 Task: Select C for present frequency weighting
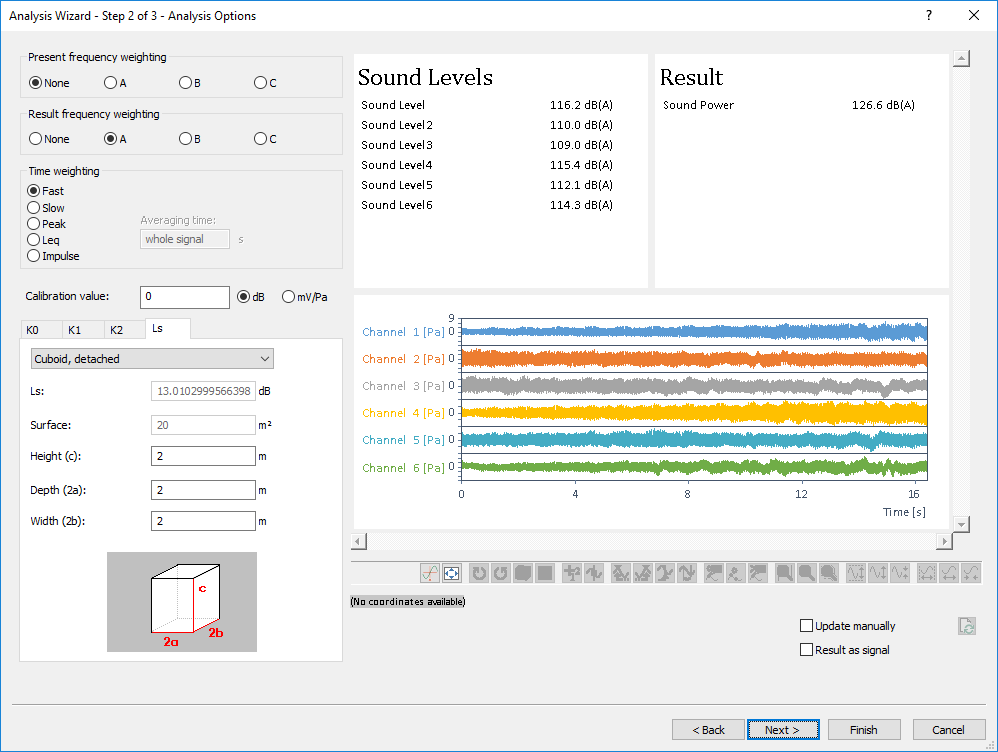pos(265,83)
